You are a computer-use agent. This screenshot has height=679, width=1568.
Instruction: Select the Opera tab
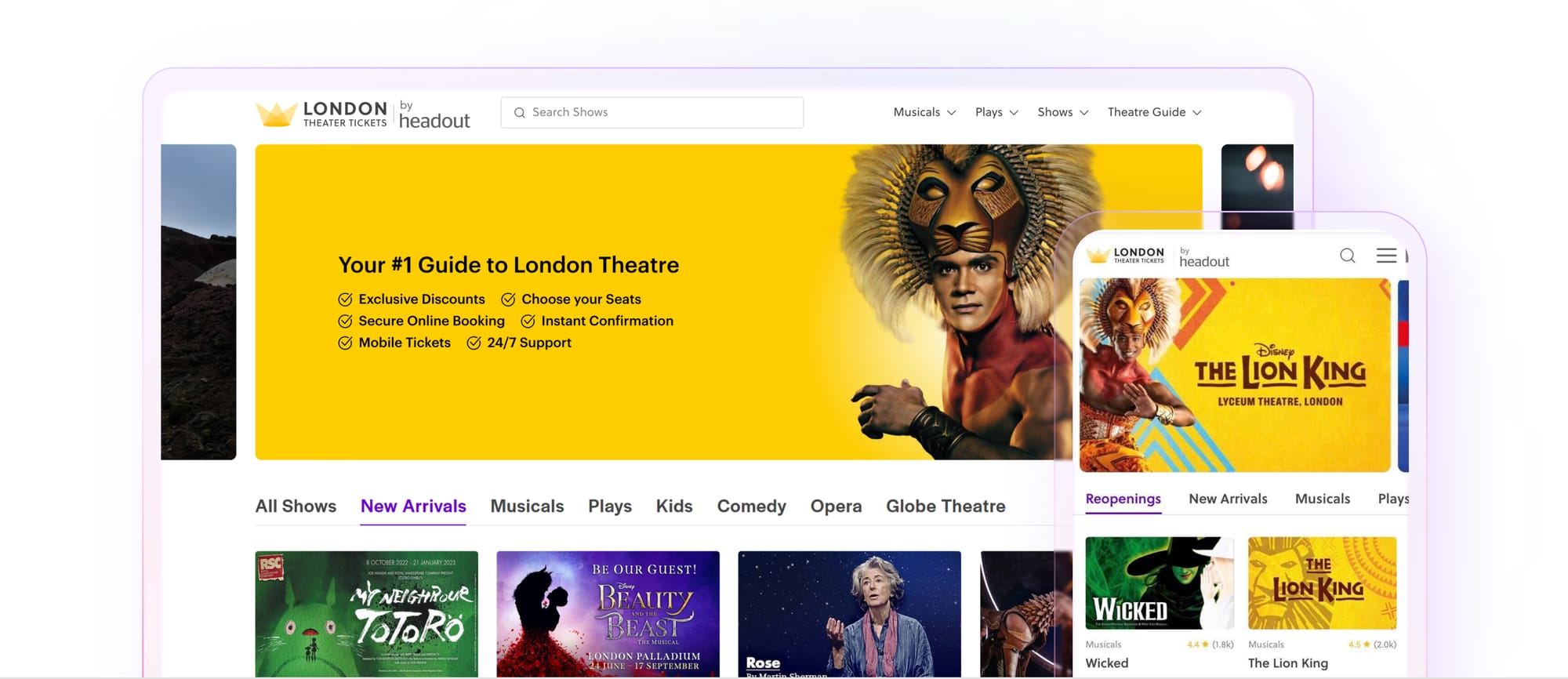pyautogui.click(x=836, y=507)
